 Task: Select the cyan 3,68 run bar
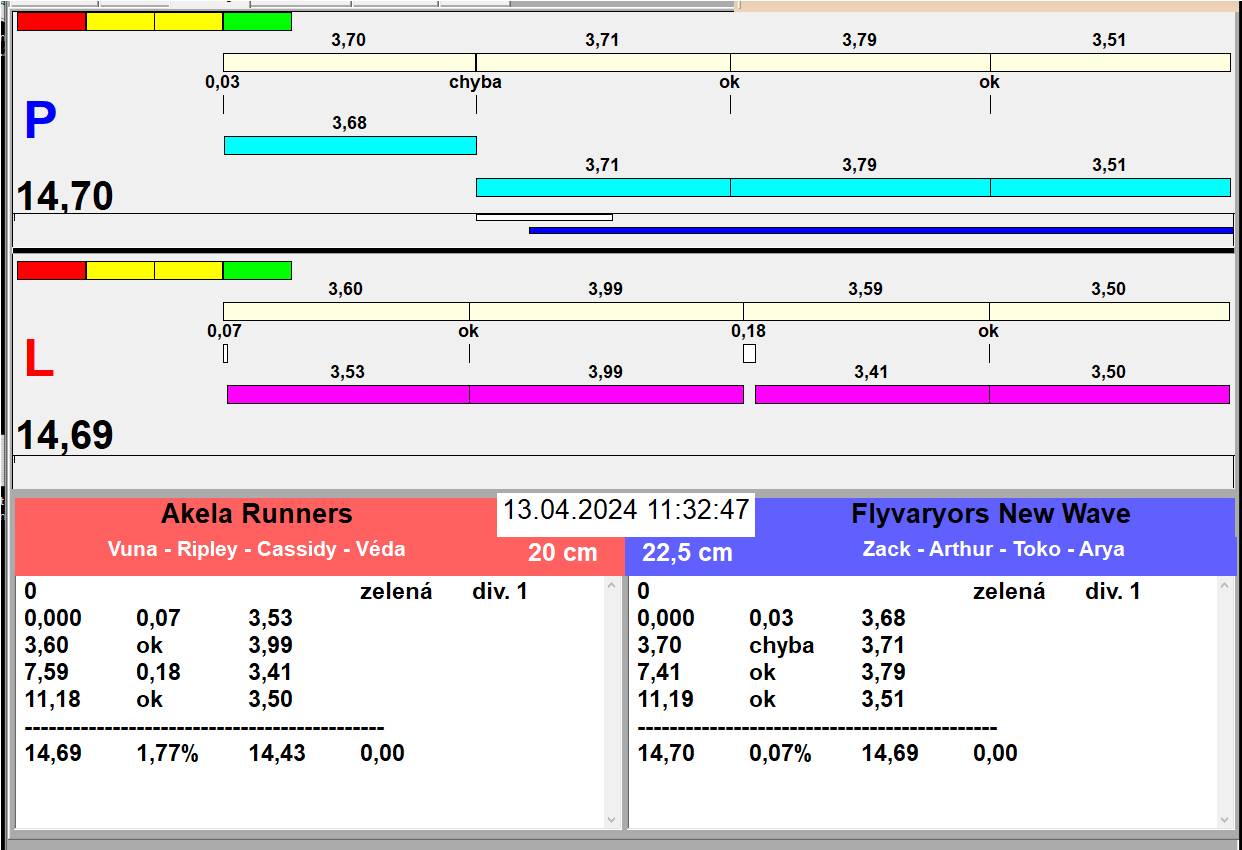[350, 145]
